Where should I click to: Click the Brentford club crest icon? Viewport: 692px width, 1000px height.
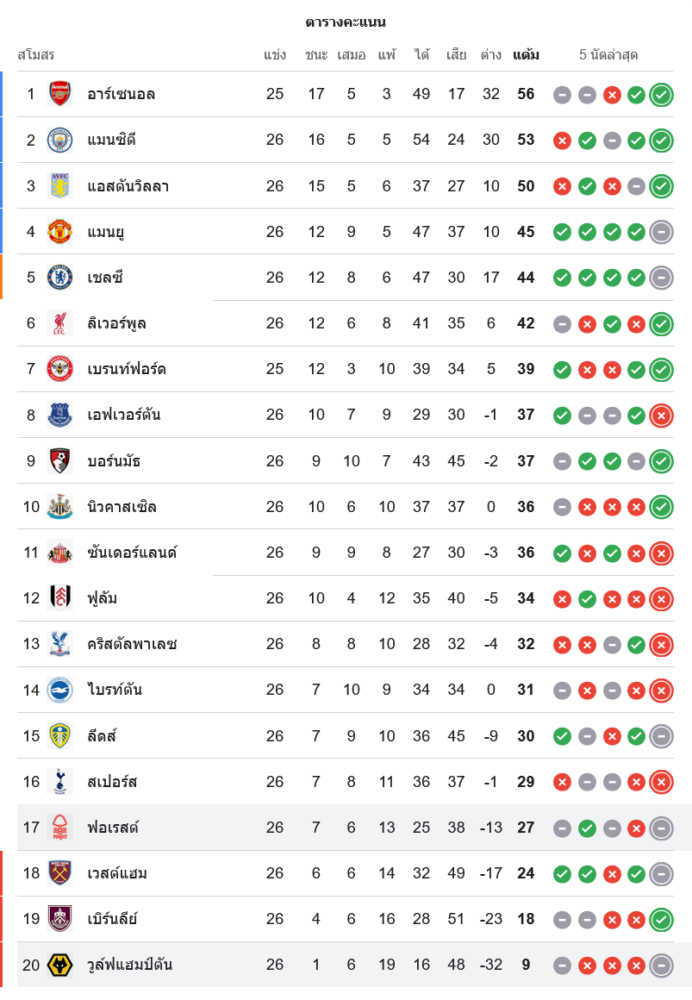[61, 369]
